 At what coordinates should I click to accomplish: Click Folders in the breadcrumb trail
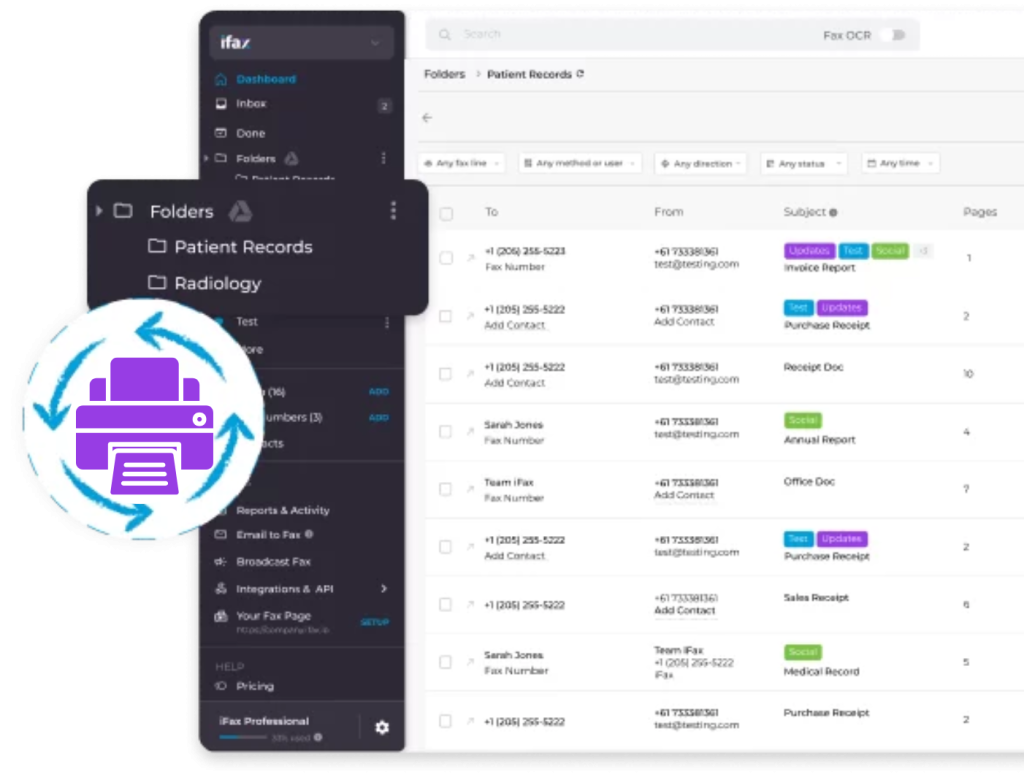[x=444, y=73]
